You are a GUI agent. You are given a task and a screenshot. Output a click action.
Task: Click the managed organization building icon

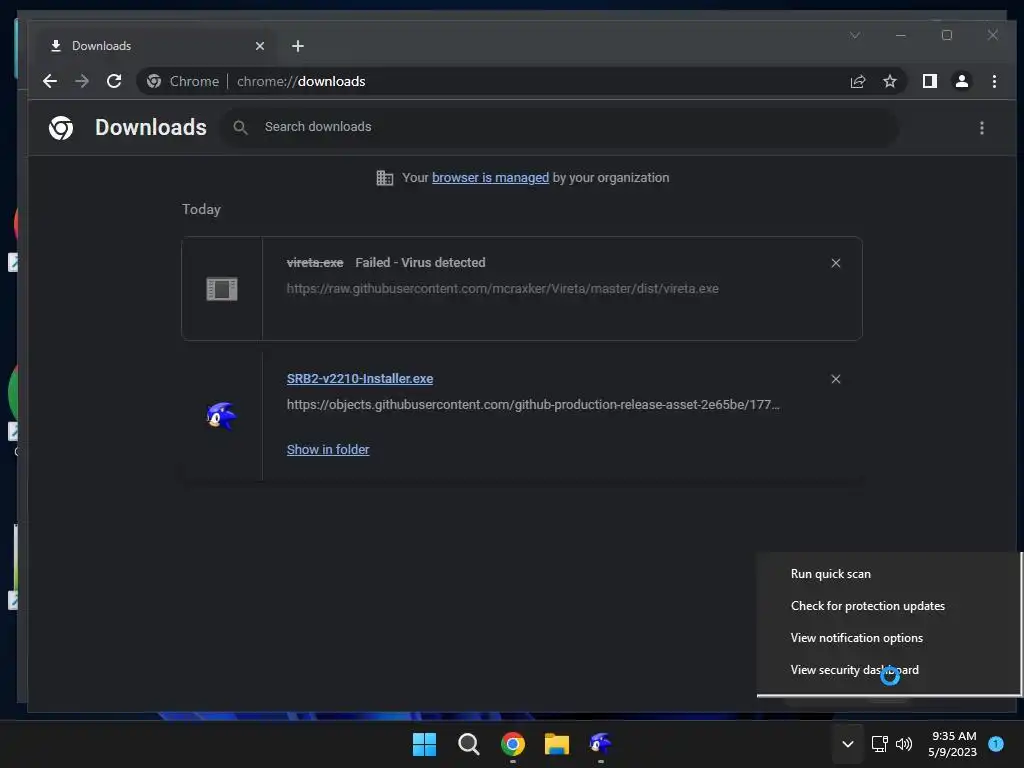click(385, 178)
